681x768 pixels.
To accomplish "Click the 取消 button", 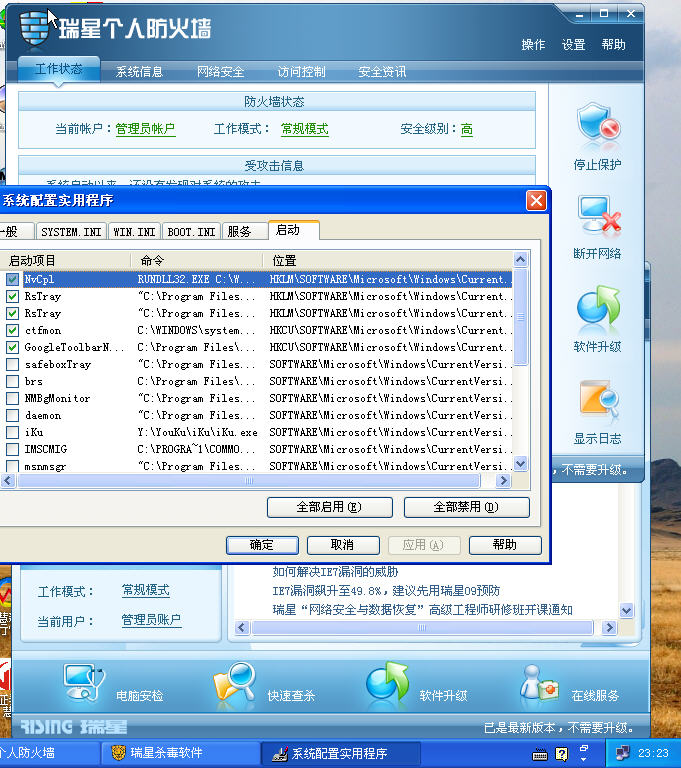I will point(343,545).
